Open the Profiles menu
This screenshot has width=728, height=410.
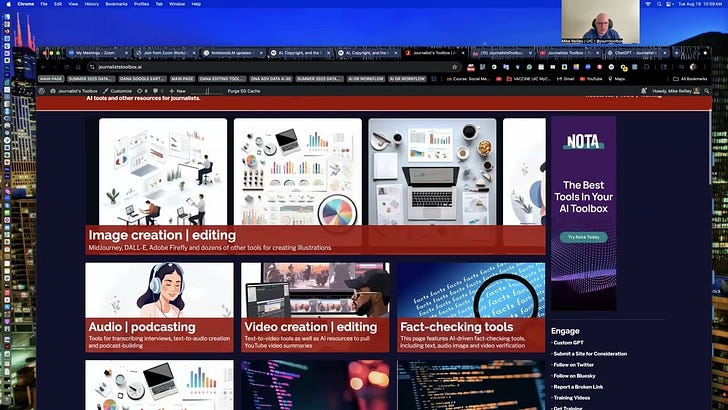(141, 4)
